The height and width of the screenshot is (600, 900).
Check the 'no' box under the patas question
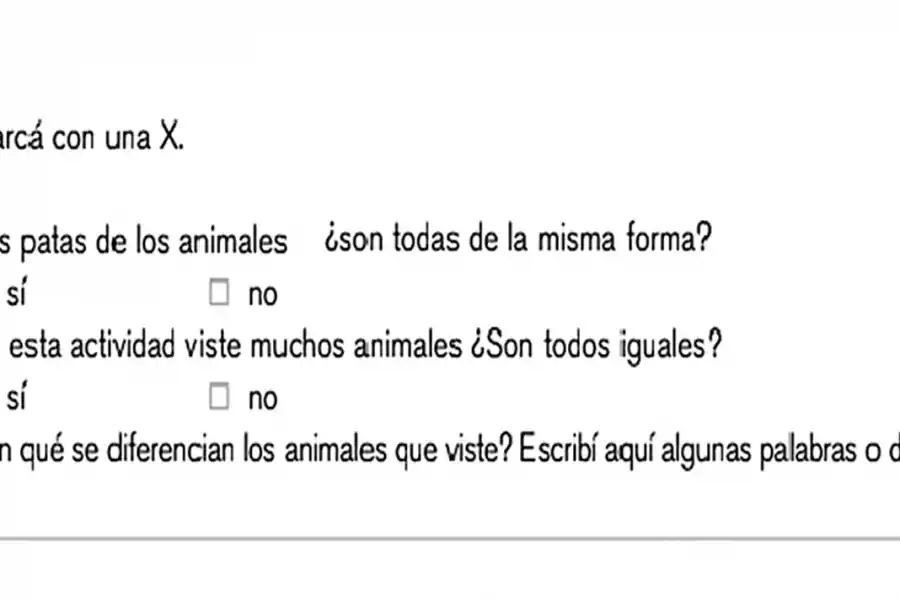[219, 293]
